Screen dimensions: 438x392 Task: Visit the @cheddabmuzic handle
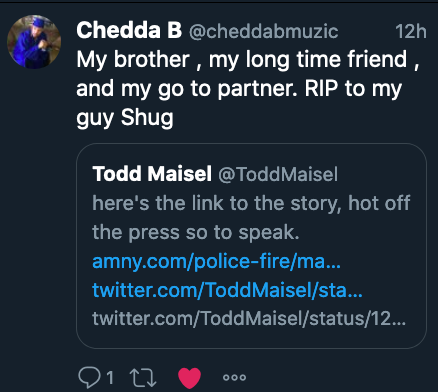coord(263,31)
